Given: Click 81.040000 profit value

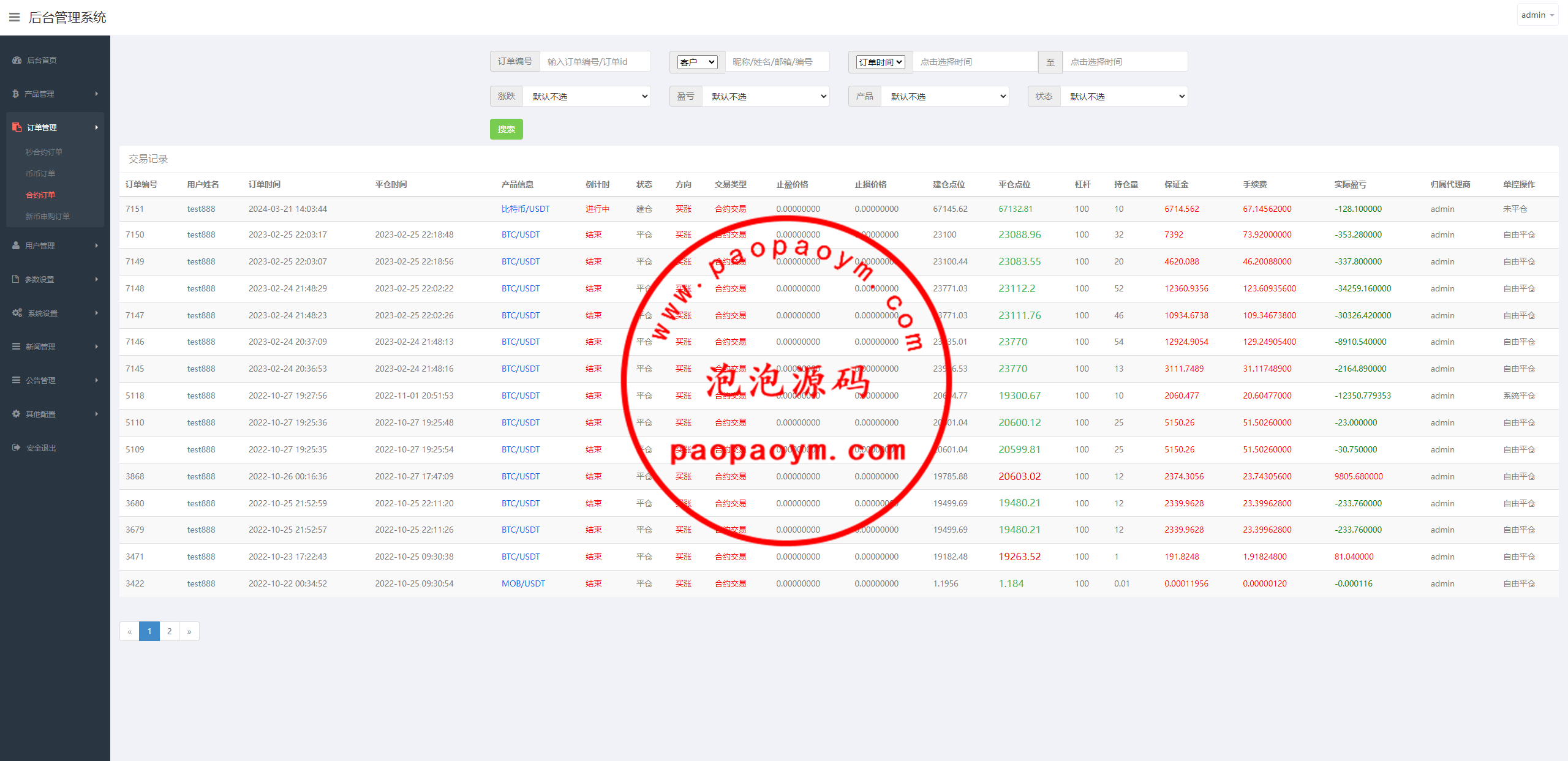Looking at the screenshot, I should [1354, 557].
